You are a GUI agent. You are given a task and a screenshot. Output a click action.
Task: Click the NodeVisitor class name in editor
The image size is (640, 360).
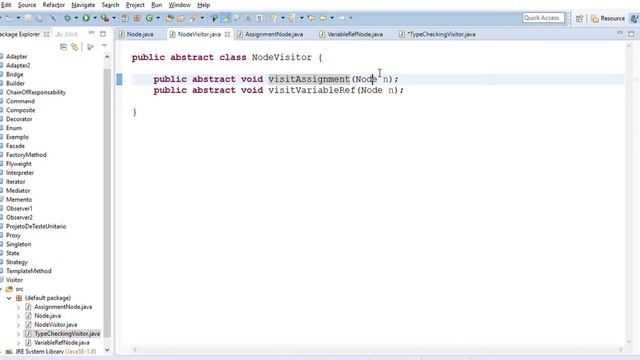(282, 57)
